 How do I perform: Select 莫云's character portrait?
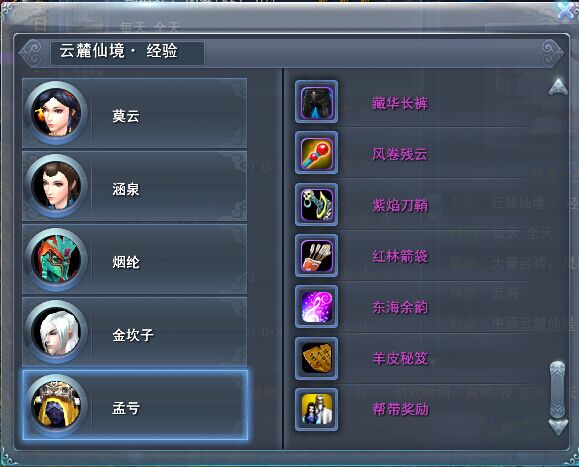tap(56, 113)
